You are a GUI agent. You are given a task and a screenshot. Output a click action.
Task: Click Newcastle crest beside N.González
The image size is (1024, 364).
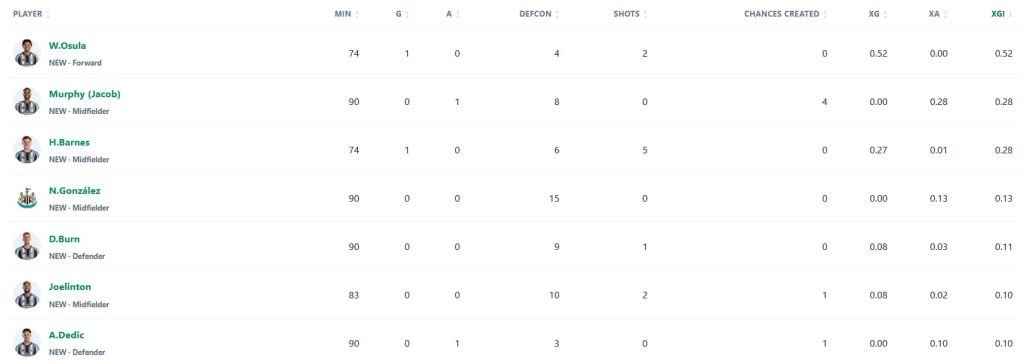(x=27, y=199)
